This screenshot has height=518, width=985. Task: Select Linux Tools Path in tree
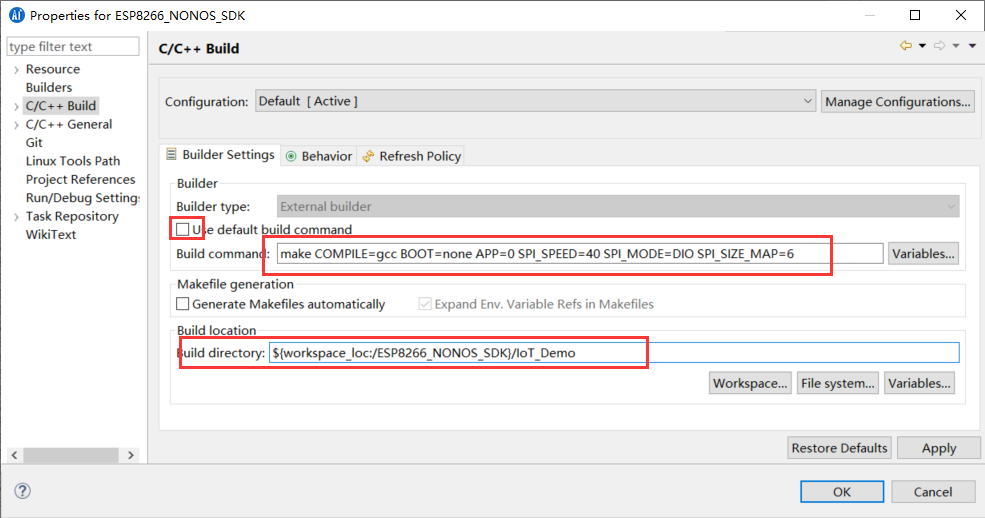tap(72, 161)
